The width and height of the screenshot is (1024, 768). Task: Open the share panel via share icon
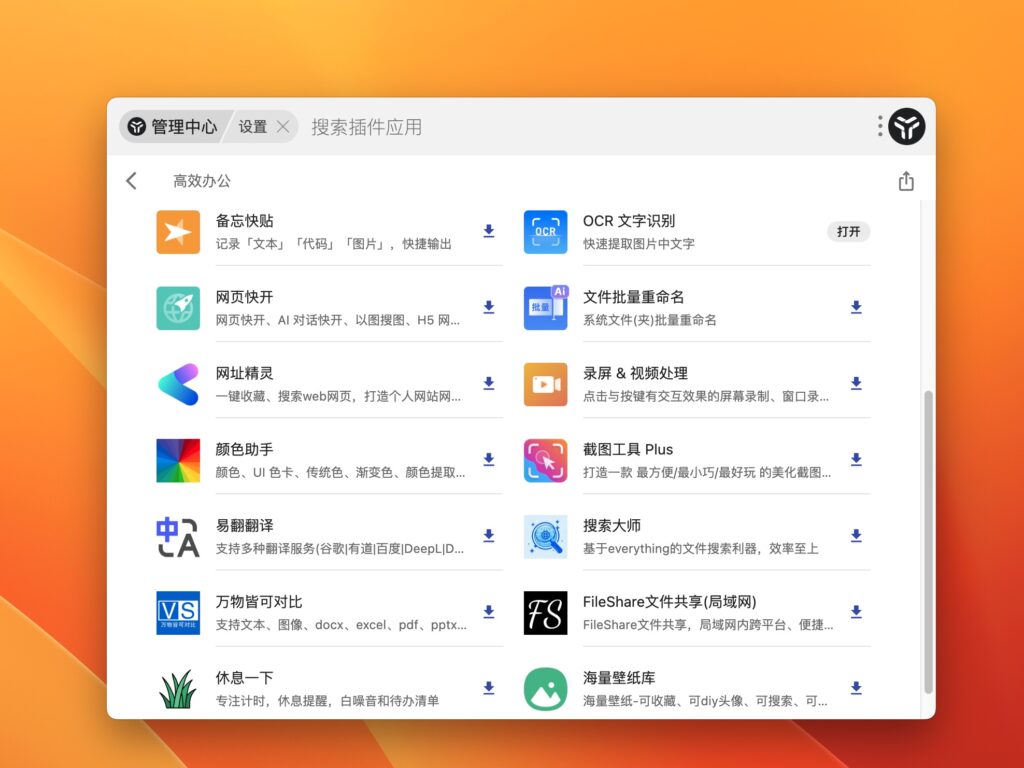pos(906,181)
